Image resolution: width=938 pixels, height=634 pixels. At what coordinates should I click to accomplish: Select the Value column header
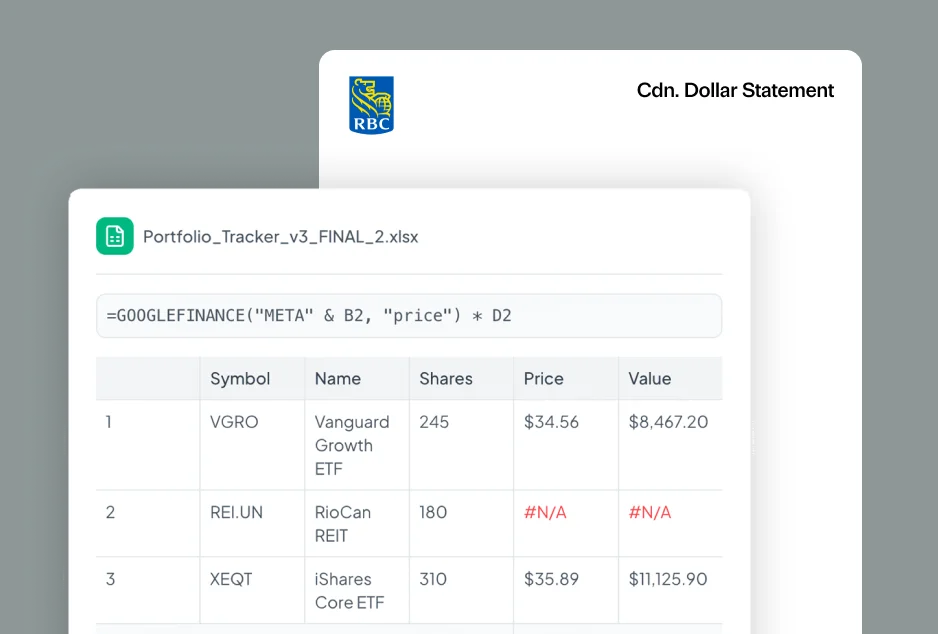(x=650, y=379)
